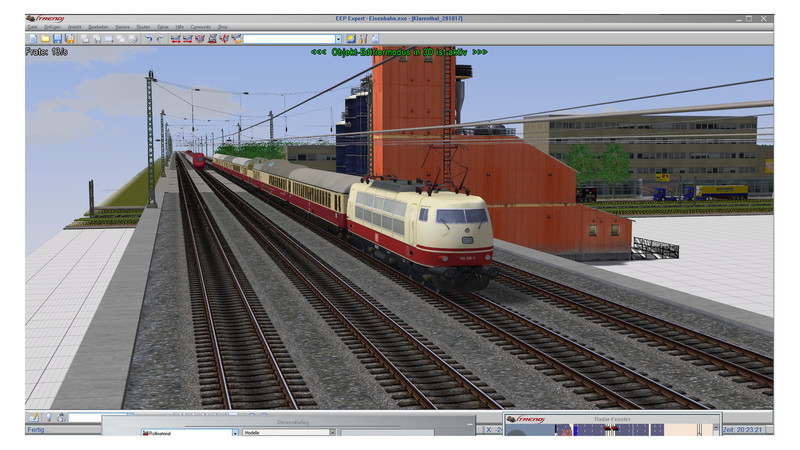The image size is (800, 450).
Task: Click the redo arrow in the toolbar
Action: (x=159, y=39)
